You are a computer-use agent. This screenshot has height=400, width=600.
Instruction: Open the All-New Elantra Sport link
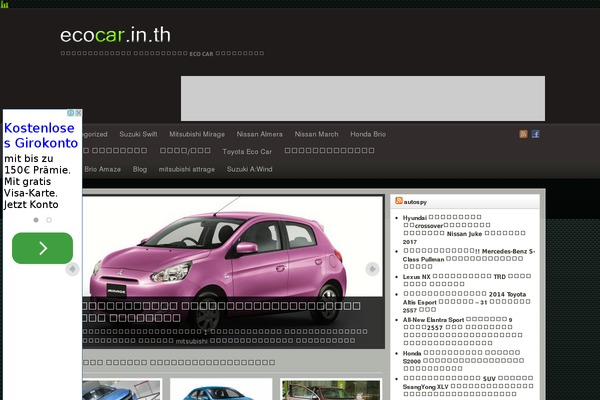coord(463,331)
